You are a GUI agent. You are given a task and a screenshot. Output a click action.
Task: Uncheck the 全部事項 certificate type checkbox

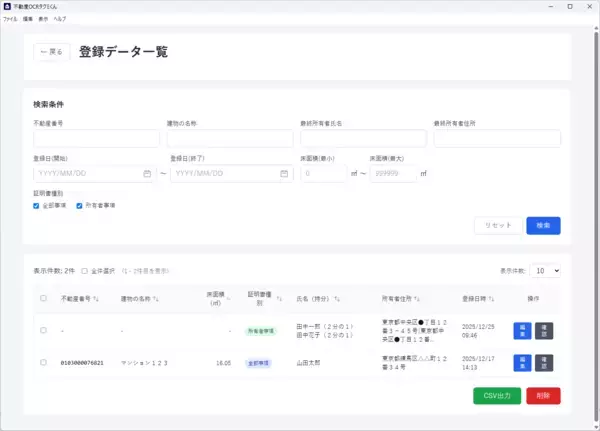36,206
